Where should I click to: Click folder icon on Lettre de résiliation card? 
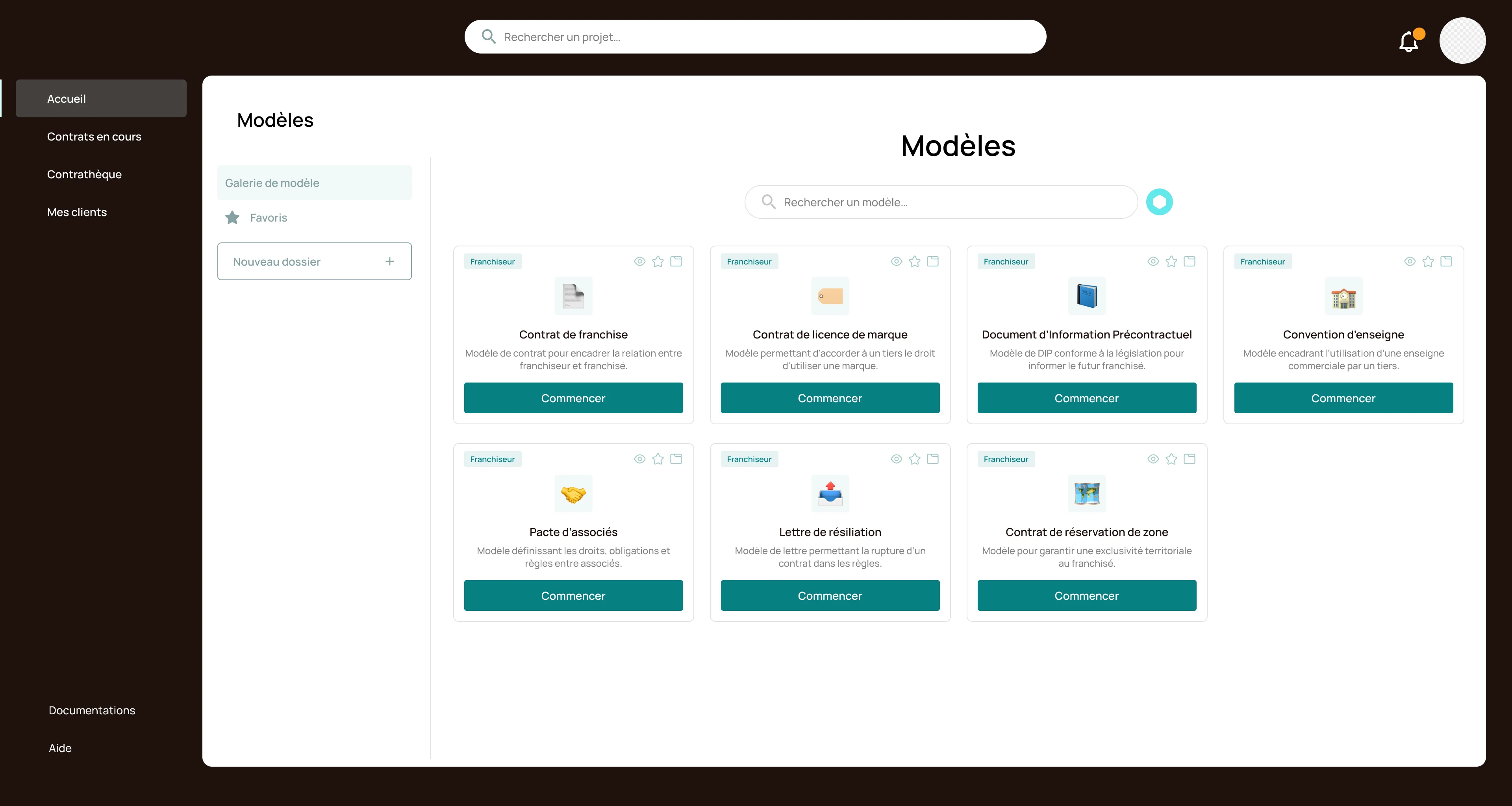pyautogui.click(x=933, y=459)
